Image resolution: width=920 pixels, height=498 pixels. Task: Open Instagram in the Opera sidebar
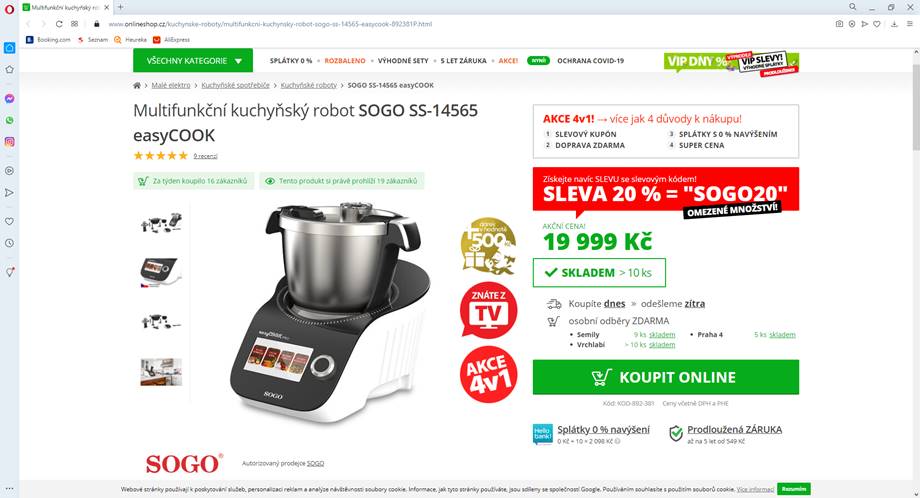(x=9, y=142)
